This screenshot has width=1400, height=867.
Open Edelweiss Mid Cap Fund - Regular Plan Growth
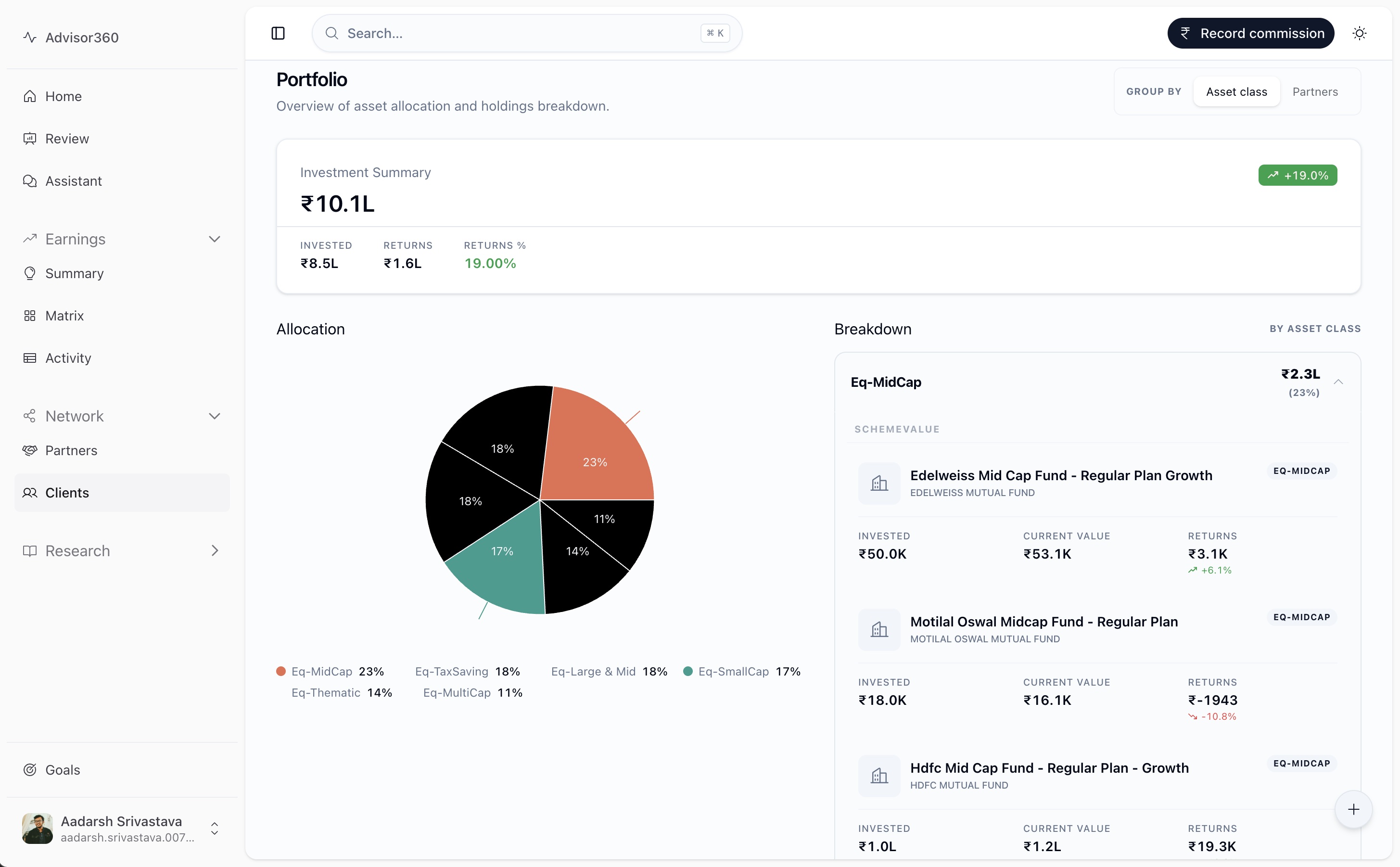pos(1061,475)
